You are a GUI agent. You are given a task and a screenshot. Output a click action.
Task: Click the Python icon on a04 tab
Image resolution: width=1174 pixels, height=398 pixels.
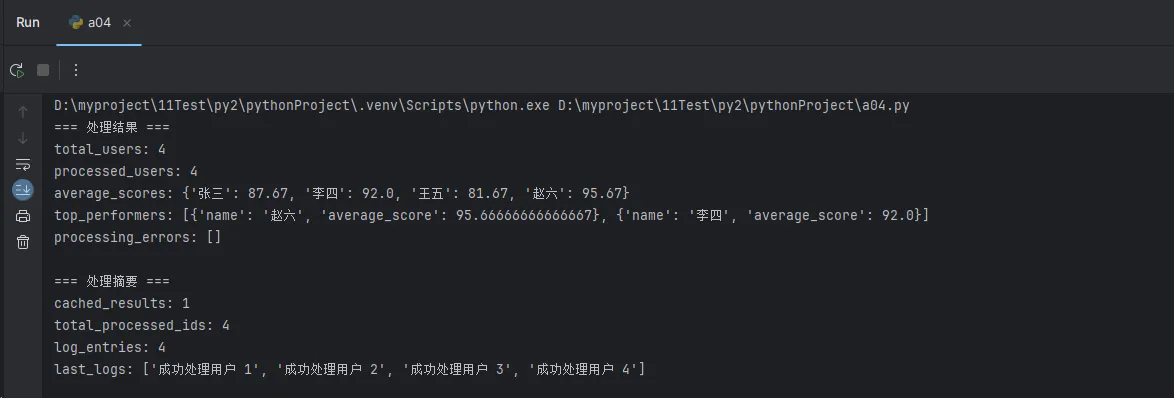[x=76, y=22]
